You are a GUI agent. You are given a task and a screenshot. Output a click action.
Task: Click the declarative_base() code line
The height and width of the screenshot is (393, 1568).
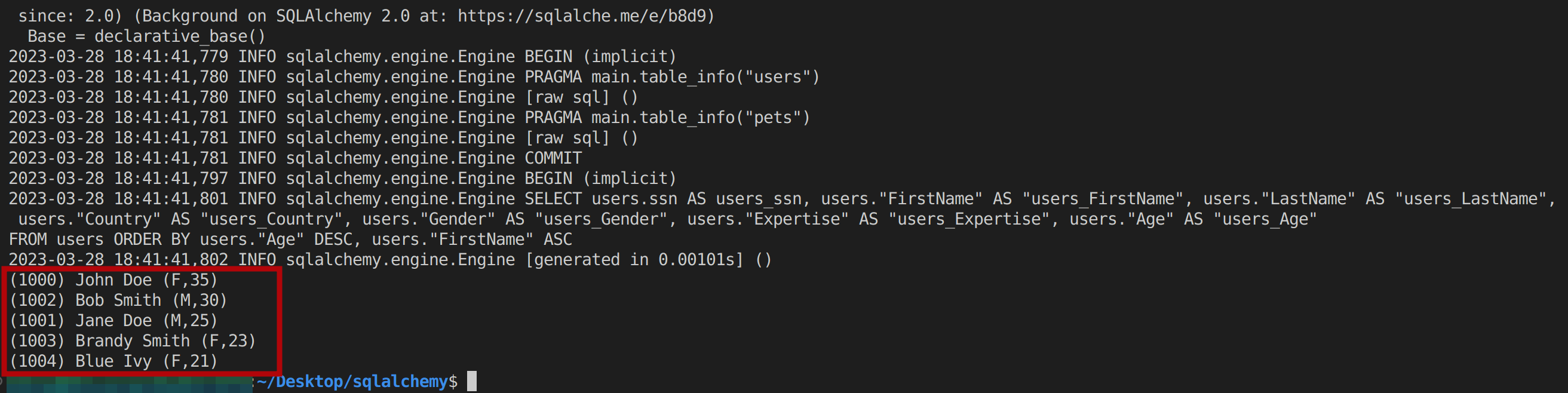146,36
